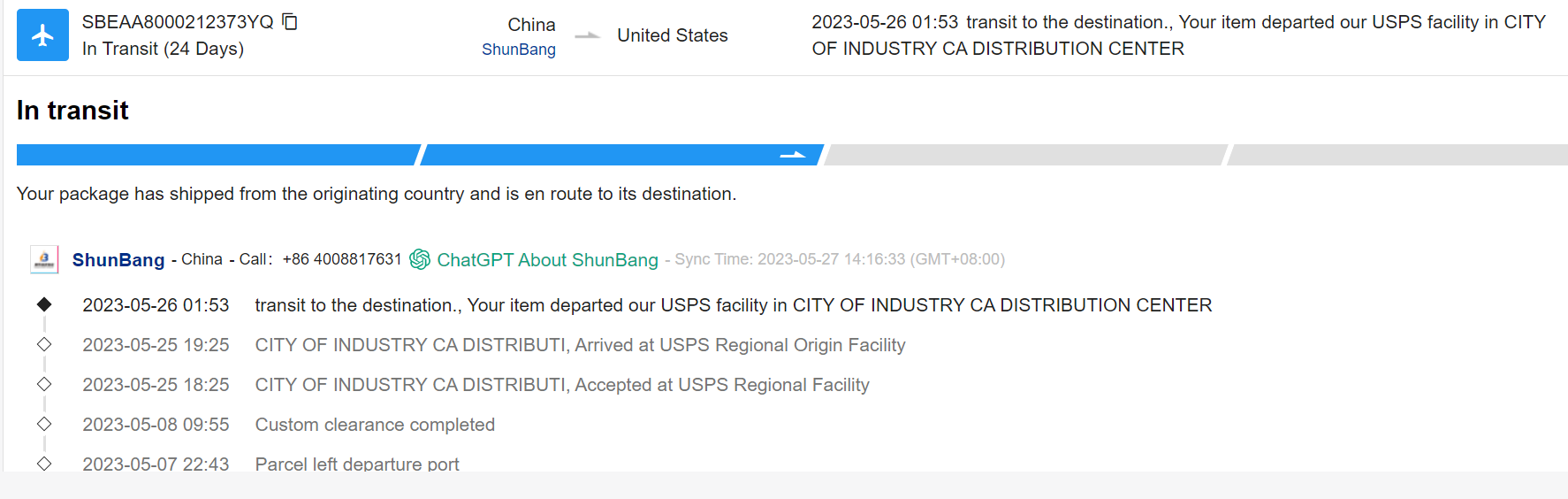Click the first blue progress bar segment
Screen dimensions: 1568x499
tap(217, 155)
